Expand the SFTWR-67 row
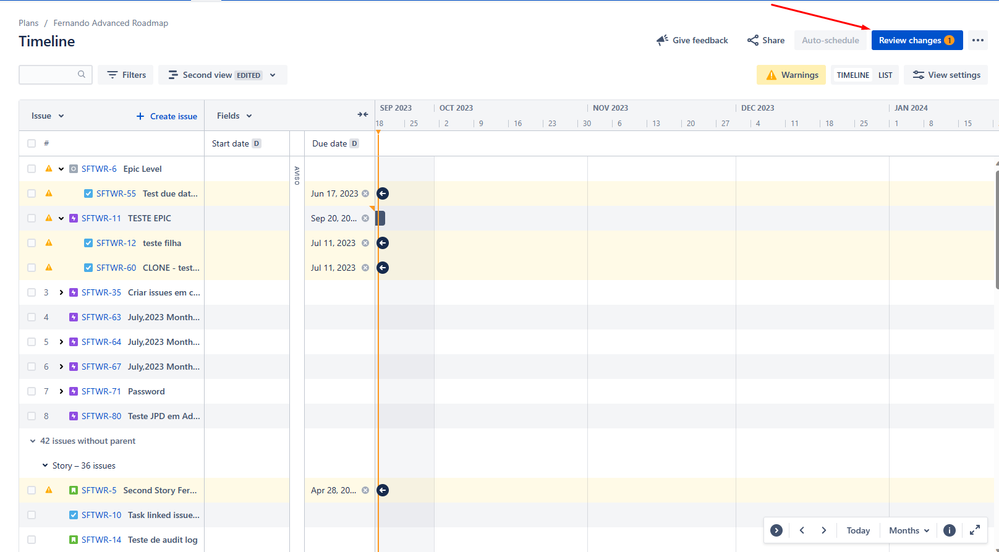The image size is (999, 552). (x=61, y=367)
